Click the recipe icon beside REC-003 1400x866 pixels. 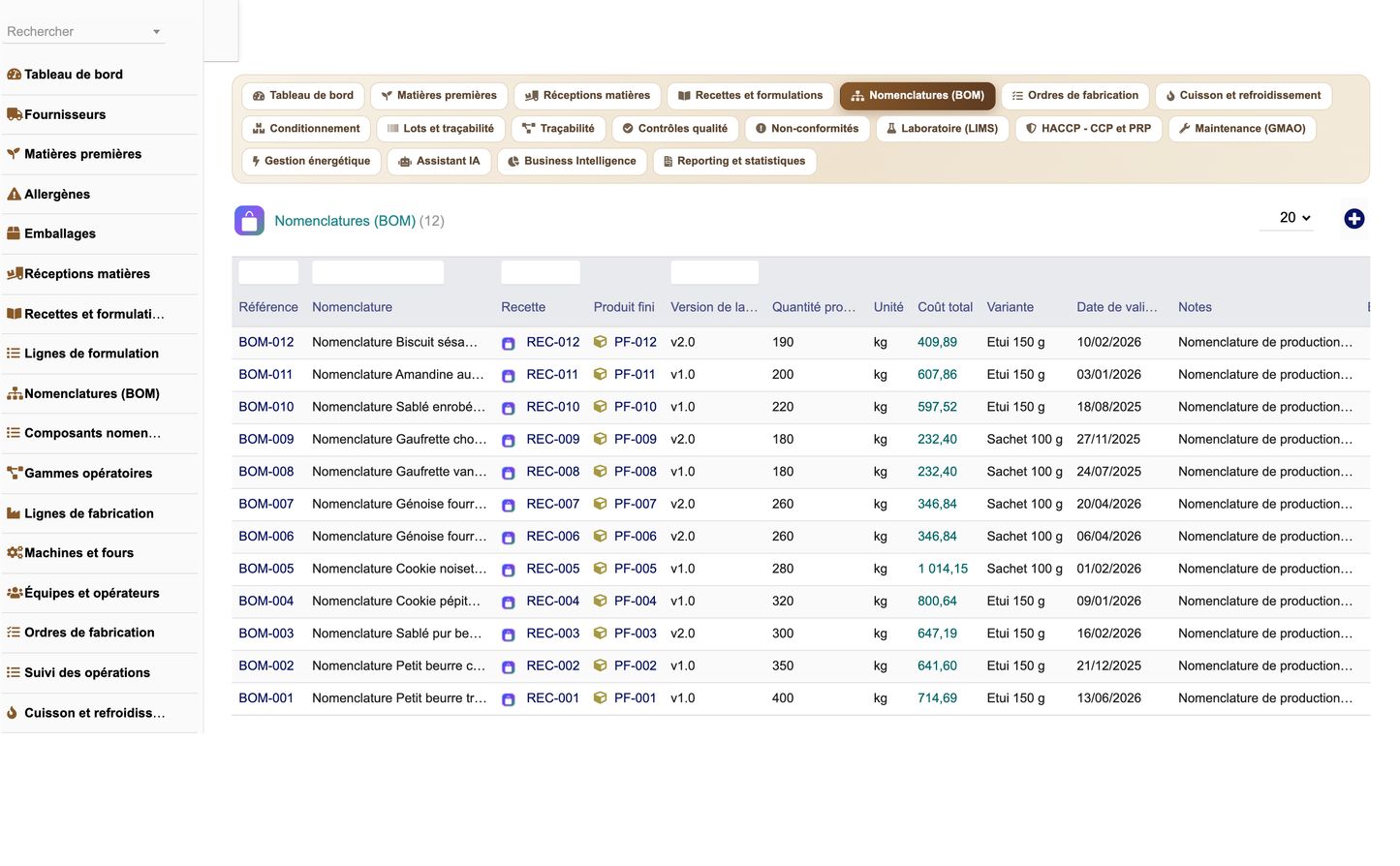[x=509, y=634]
